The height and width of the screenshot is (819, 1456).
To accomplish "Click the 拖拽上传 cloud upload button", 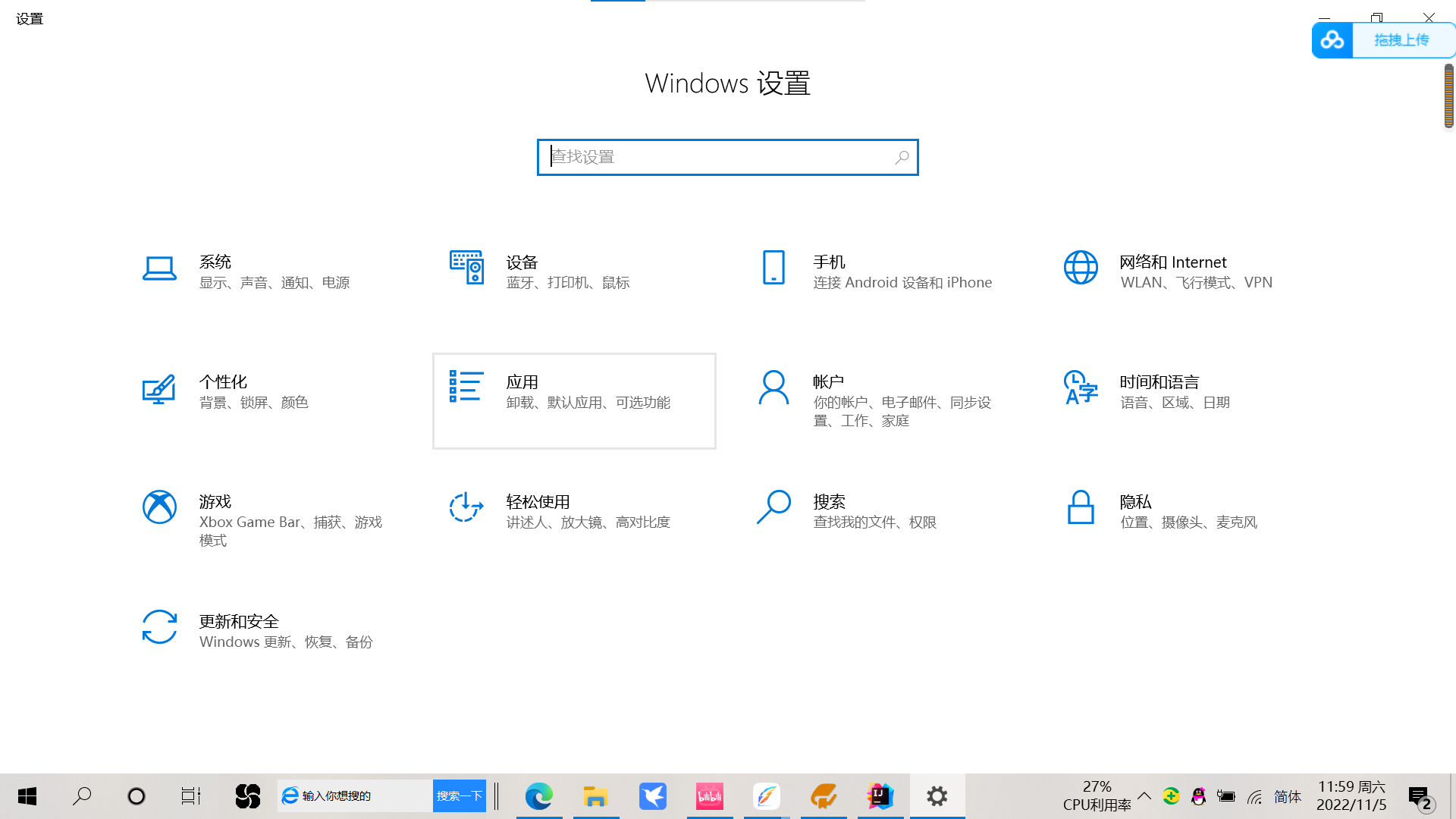I will coord(1400,40).
